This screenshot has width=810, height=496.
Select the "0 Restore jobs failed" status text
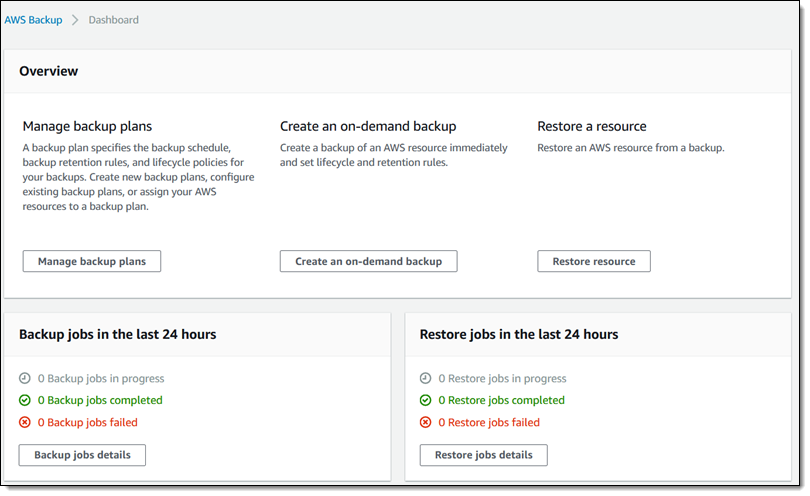pos(489,423)
